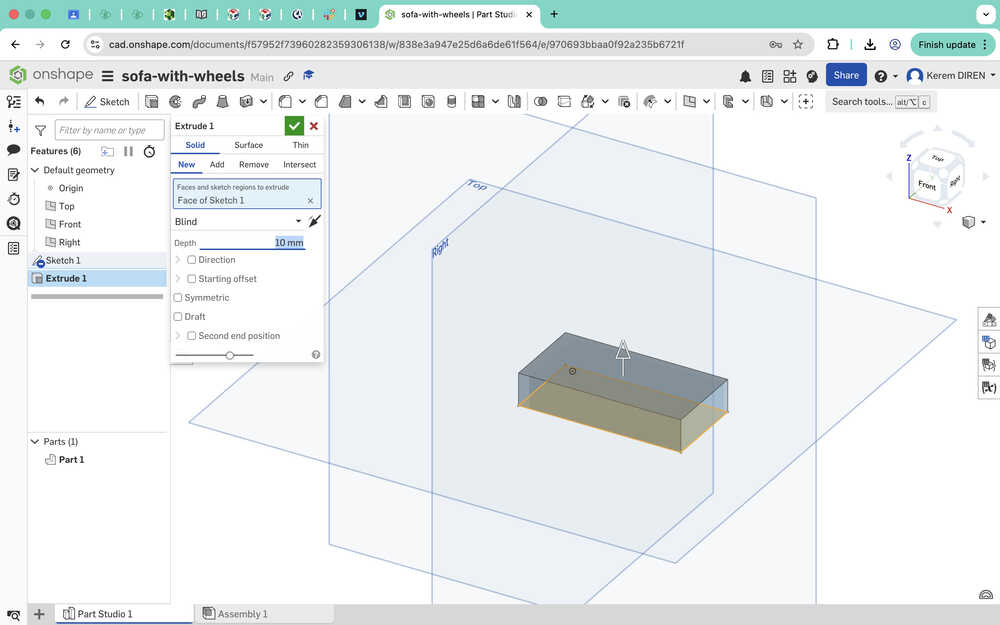The width and height of the screenshot is (1000, 625).
Task: Confirm Extrude 1 with green checkmark
Action: [x=294, y=126]
